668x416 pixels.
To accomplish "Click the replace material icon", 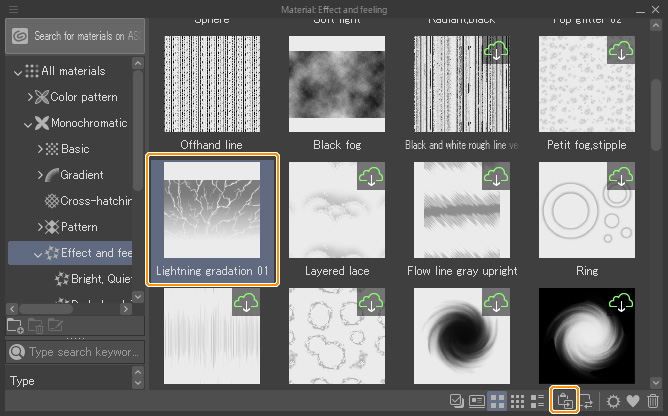I will [x=586, y=401].
